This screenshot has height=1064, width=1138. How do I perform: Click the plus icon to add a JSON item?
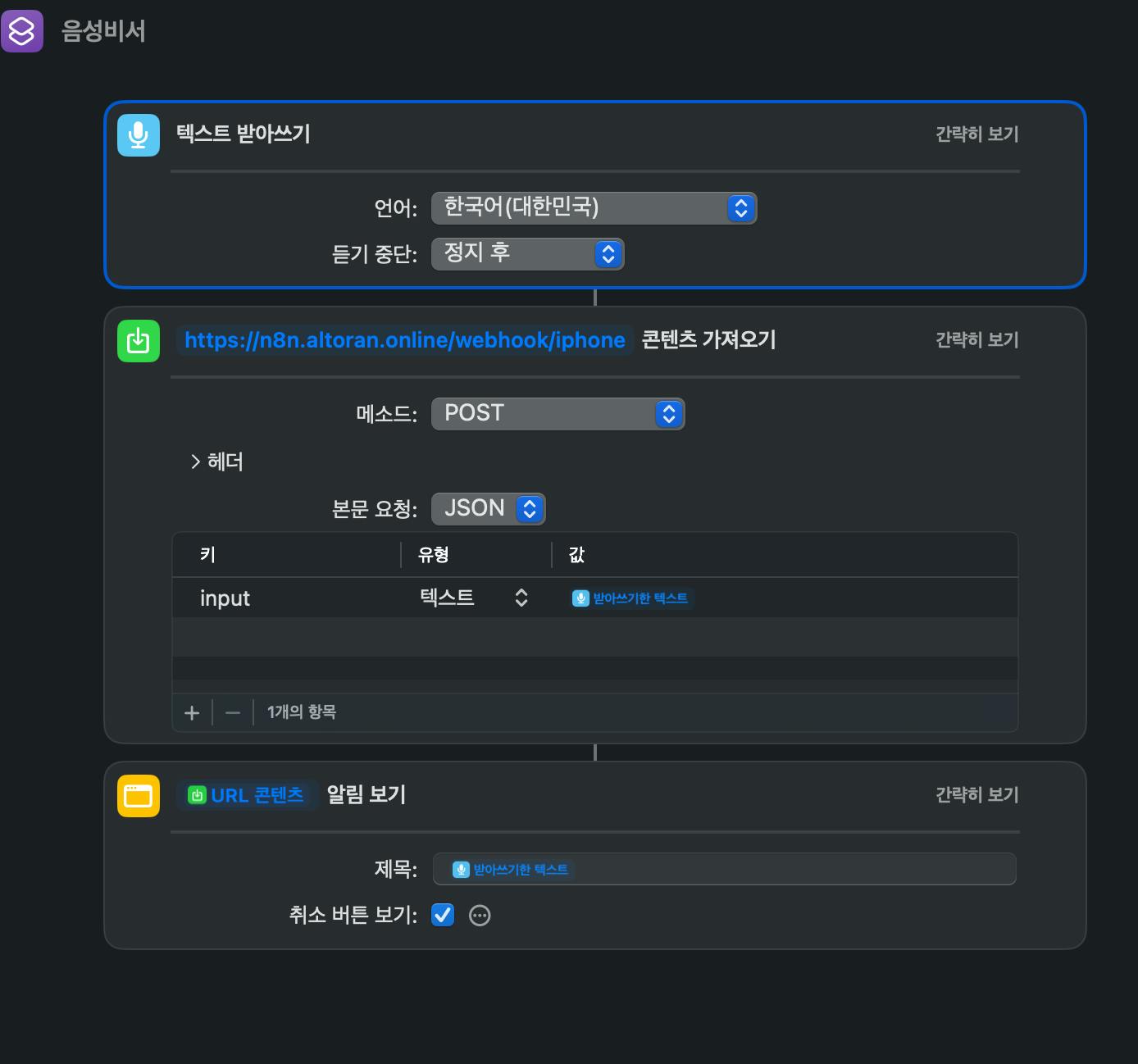[192, 712]
